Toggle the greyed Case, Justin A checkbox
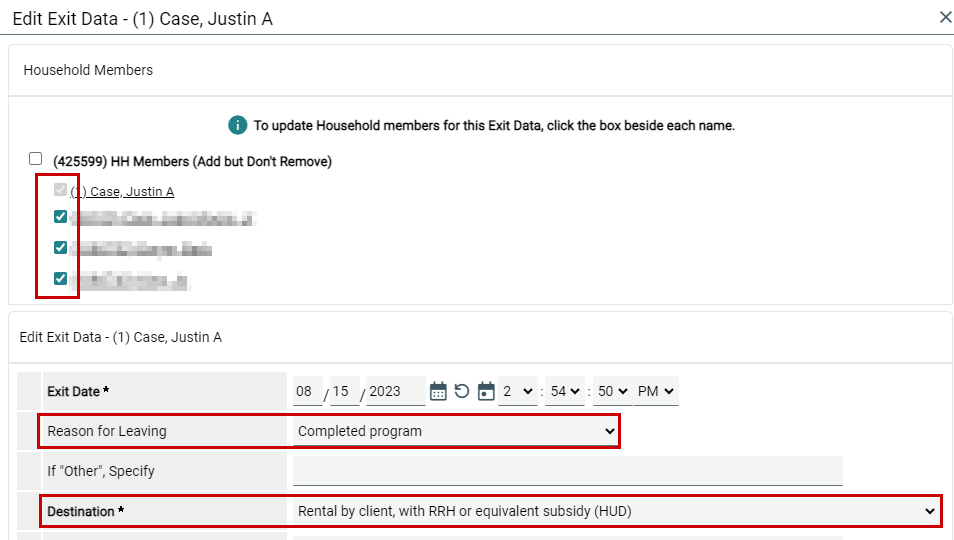954x540 pixels. point(60,190)
